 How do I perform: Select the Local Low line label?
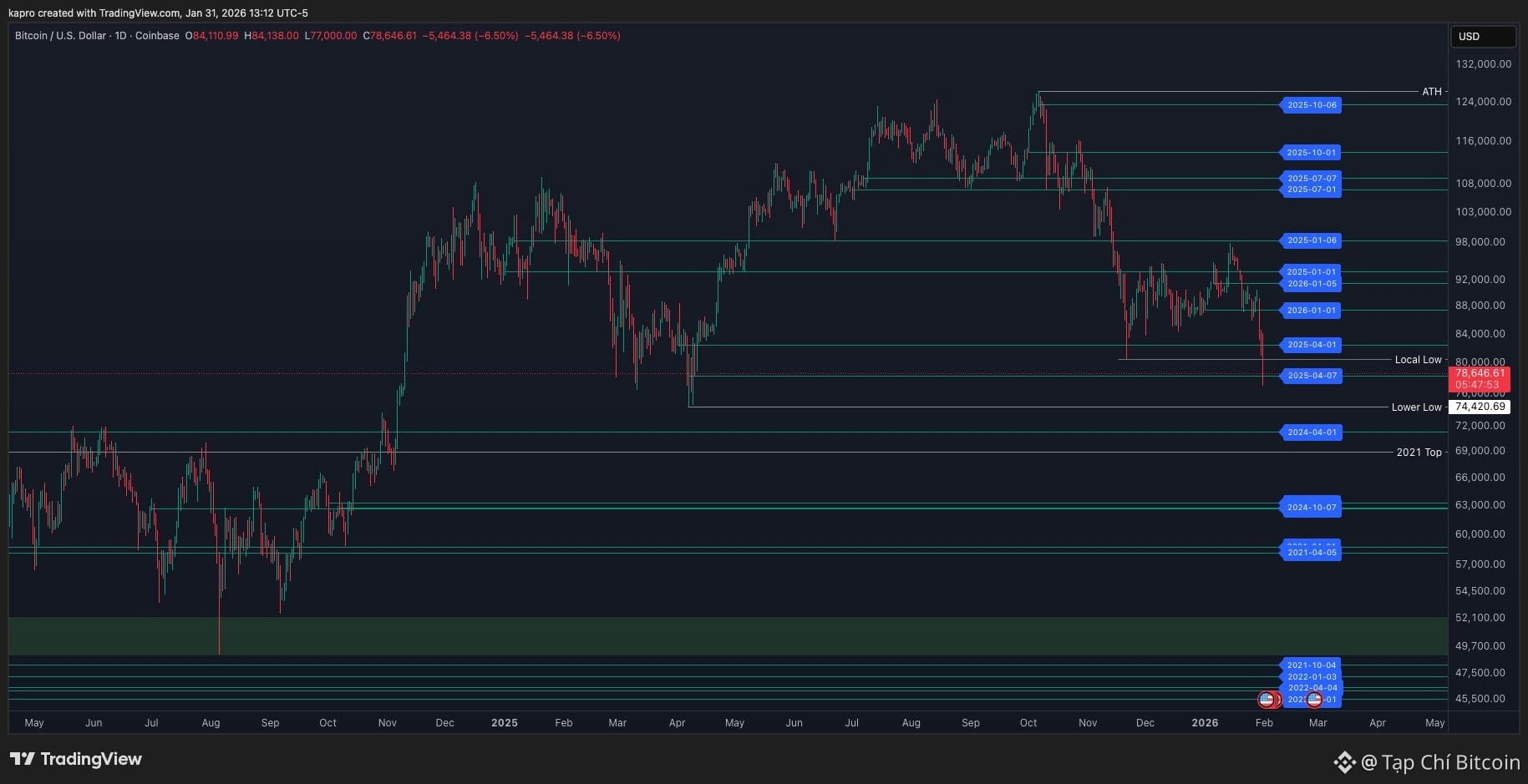click(1418, 360)
